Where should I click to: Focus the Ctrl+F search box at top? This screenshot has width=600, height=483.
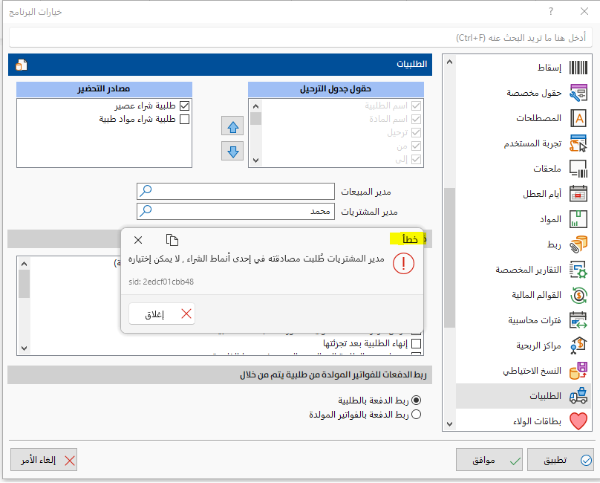pos(300,38)
